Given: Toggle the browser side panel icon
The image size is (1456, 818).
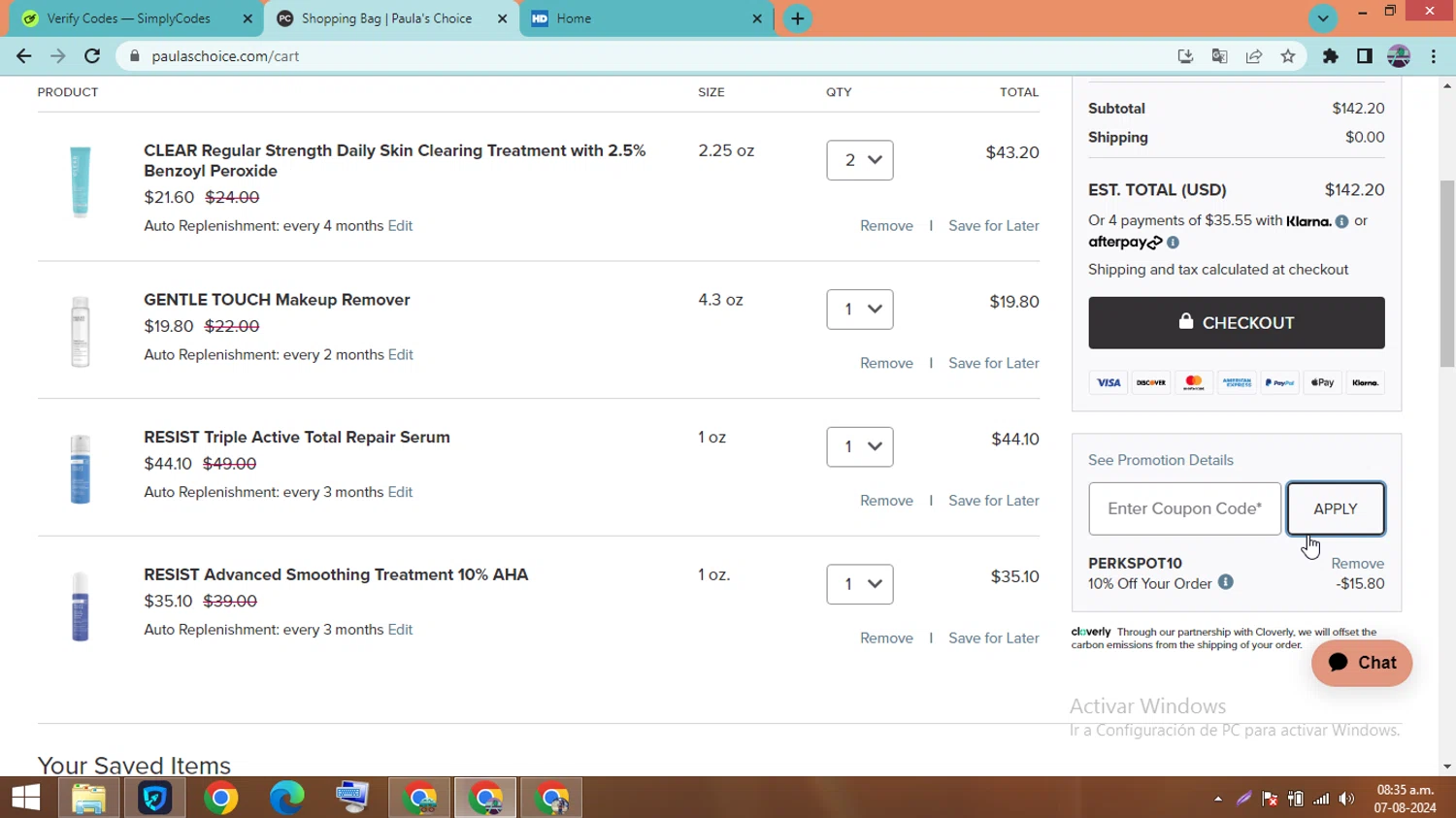Looking at the screenshot, I should 1365,56.
